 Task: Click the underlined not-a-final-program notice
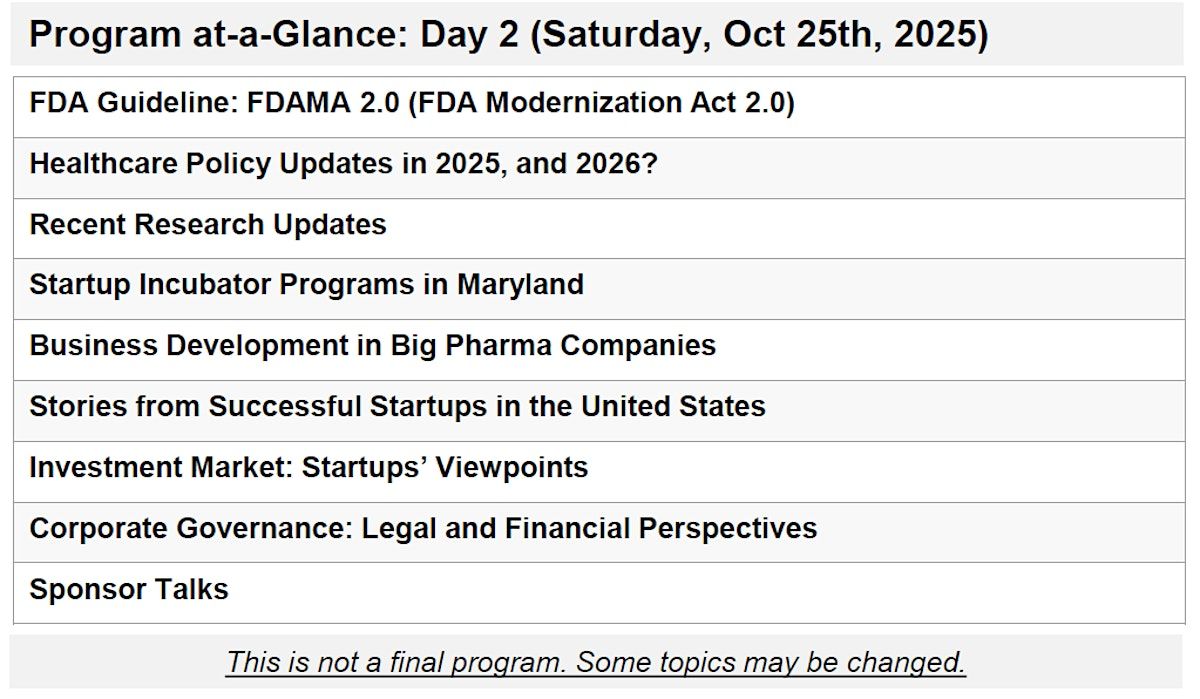[596, 662]
